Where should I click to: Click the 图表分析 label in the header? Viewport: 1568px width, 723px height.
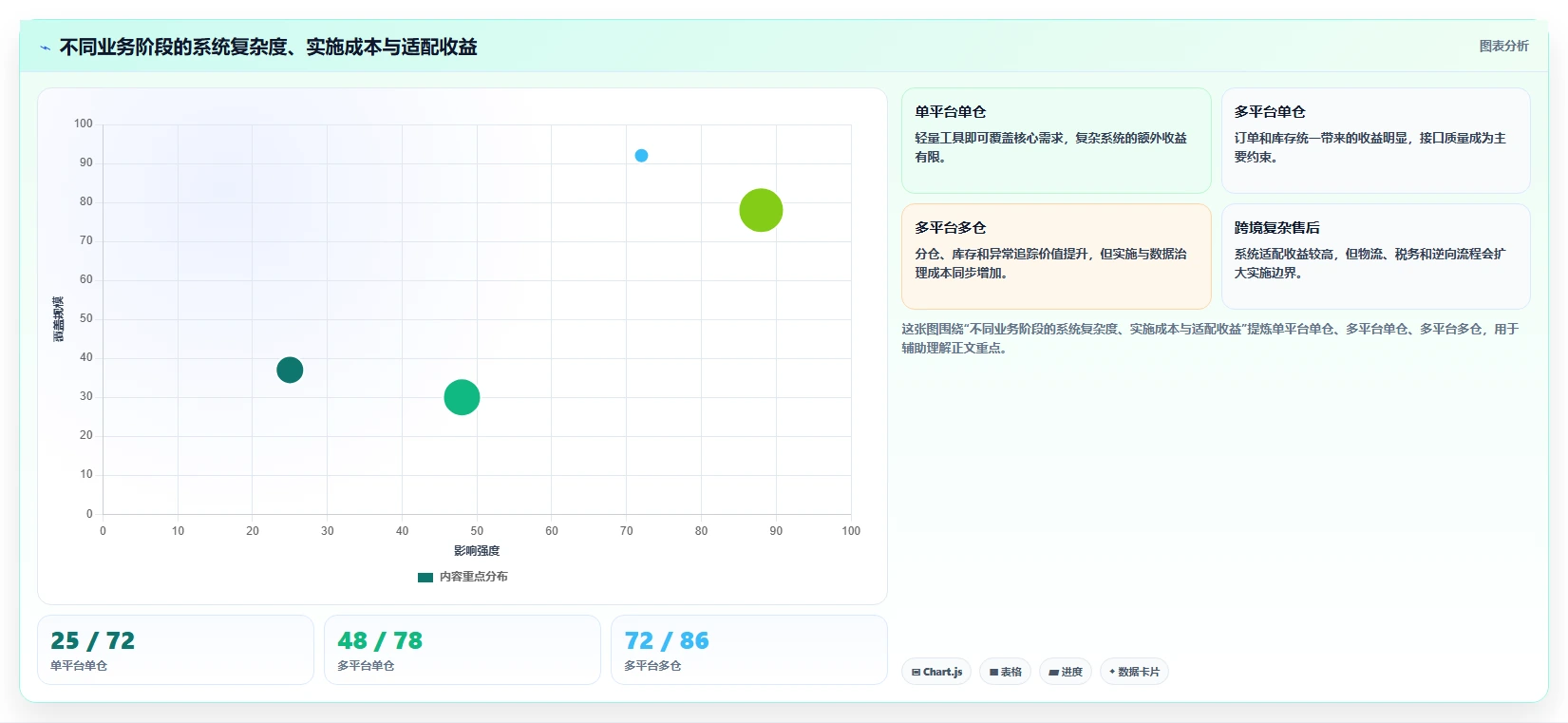[x=1503, y=46]
